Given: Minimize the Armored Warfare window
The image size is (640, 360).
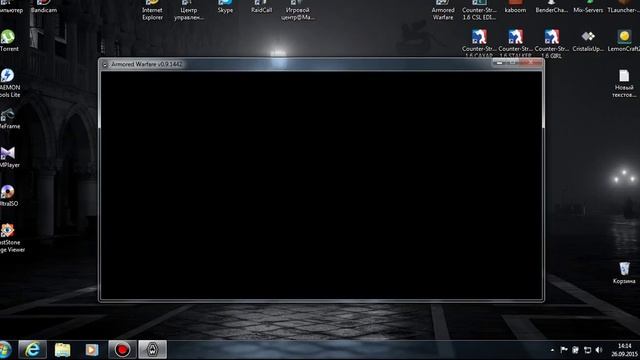Looking at the screenshot, I should point(500,63).
